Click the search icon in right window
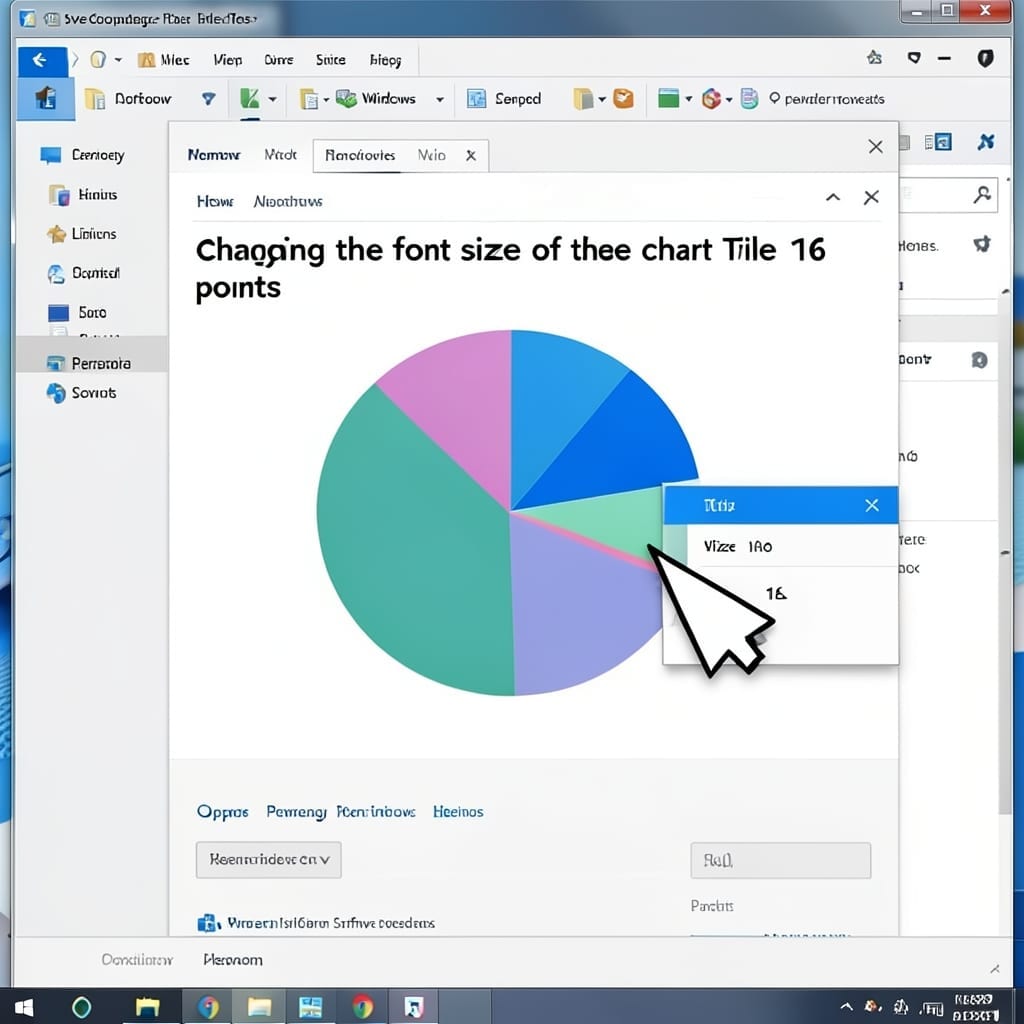This screenshot has height=1024, width=1024. pyautogui.click(x=982, y=195)
